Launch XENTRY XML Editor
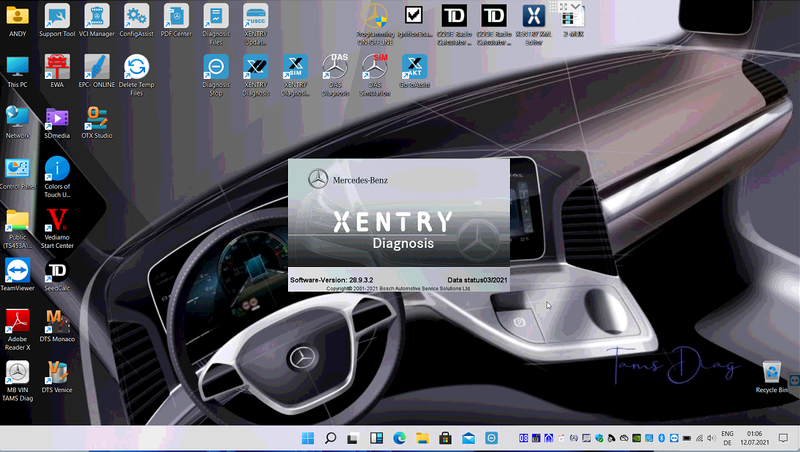Screen dimensions: 800x452 click(x=533, y=24)
